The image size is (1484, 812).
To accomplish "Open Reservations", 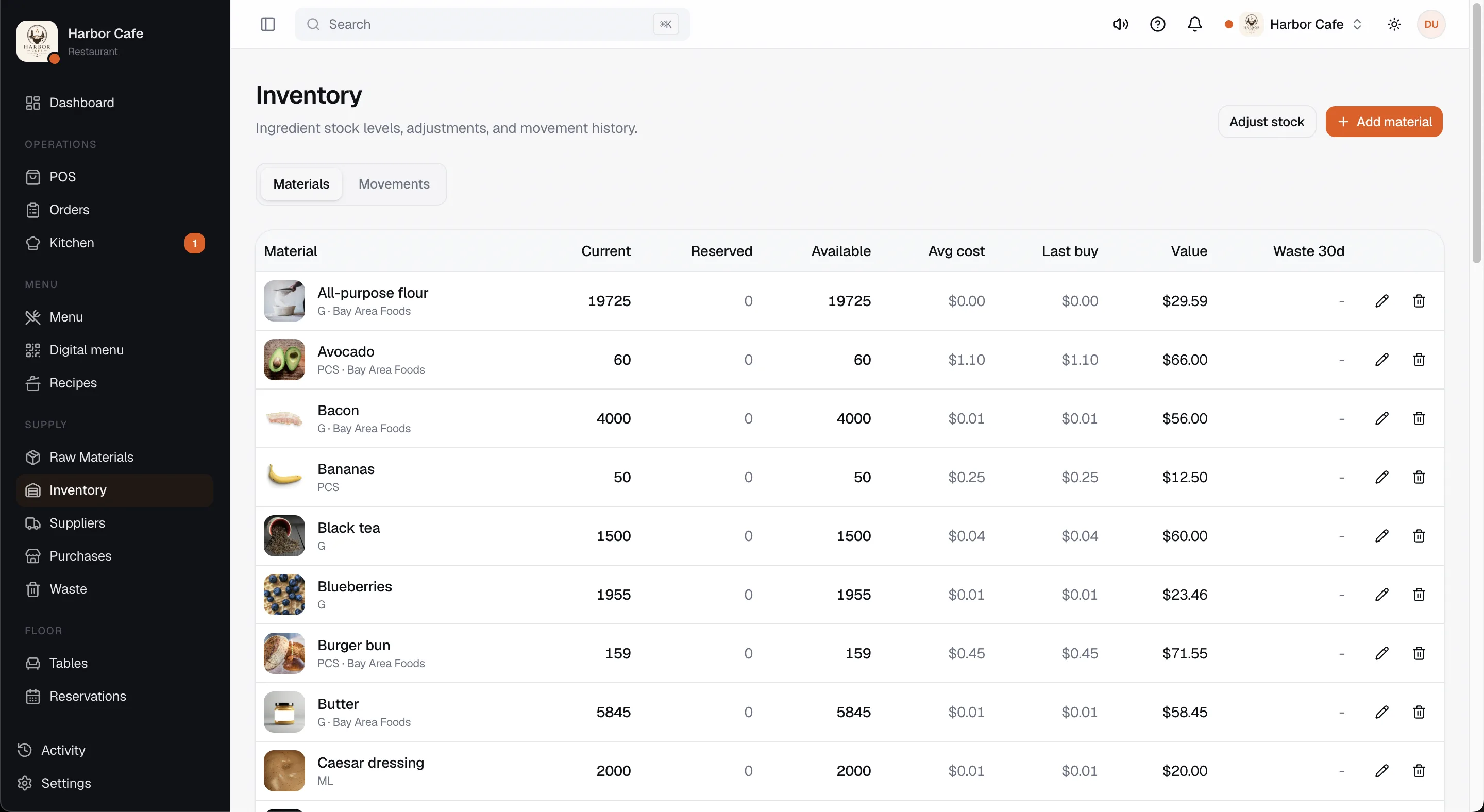I will point(114,696).
